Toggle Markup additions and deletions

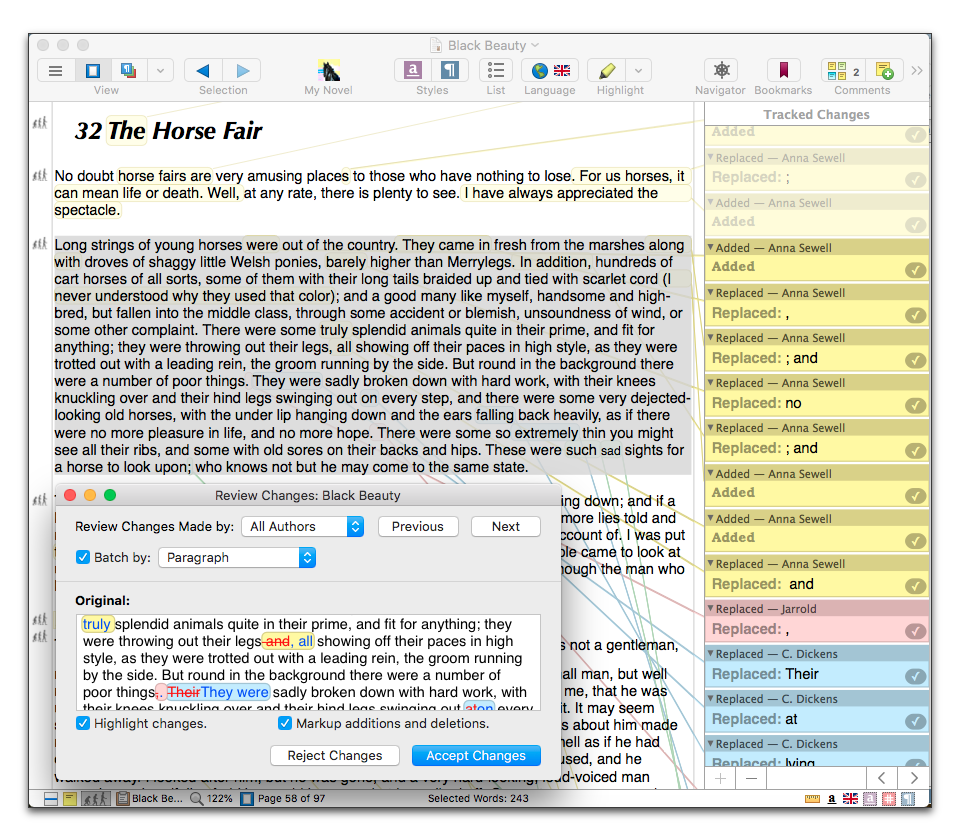[x=285, y=723]
